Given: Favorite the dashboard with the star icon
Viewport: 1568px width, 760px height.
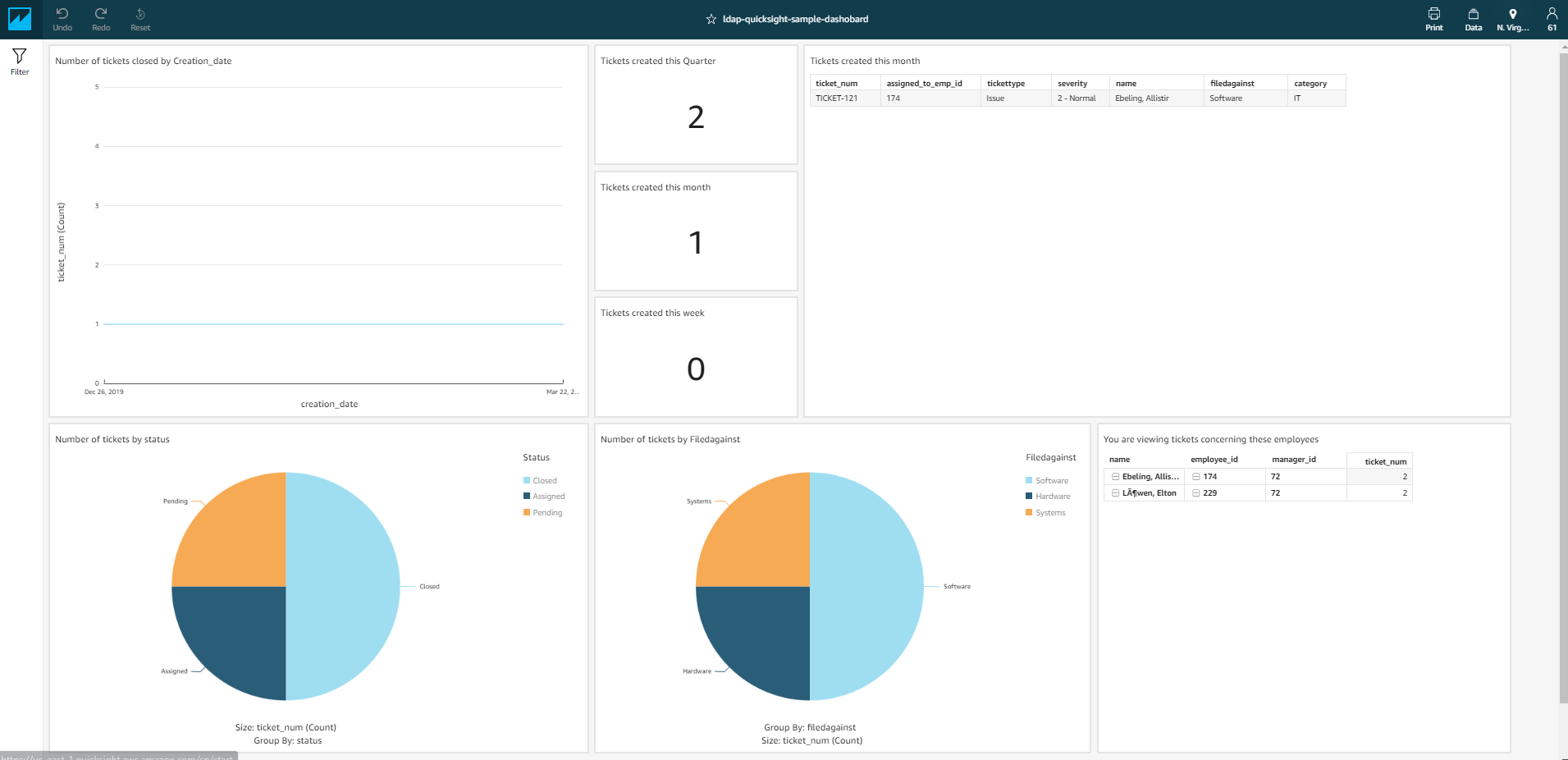Looking at the screenshot, I should (711, 19).
